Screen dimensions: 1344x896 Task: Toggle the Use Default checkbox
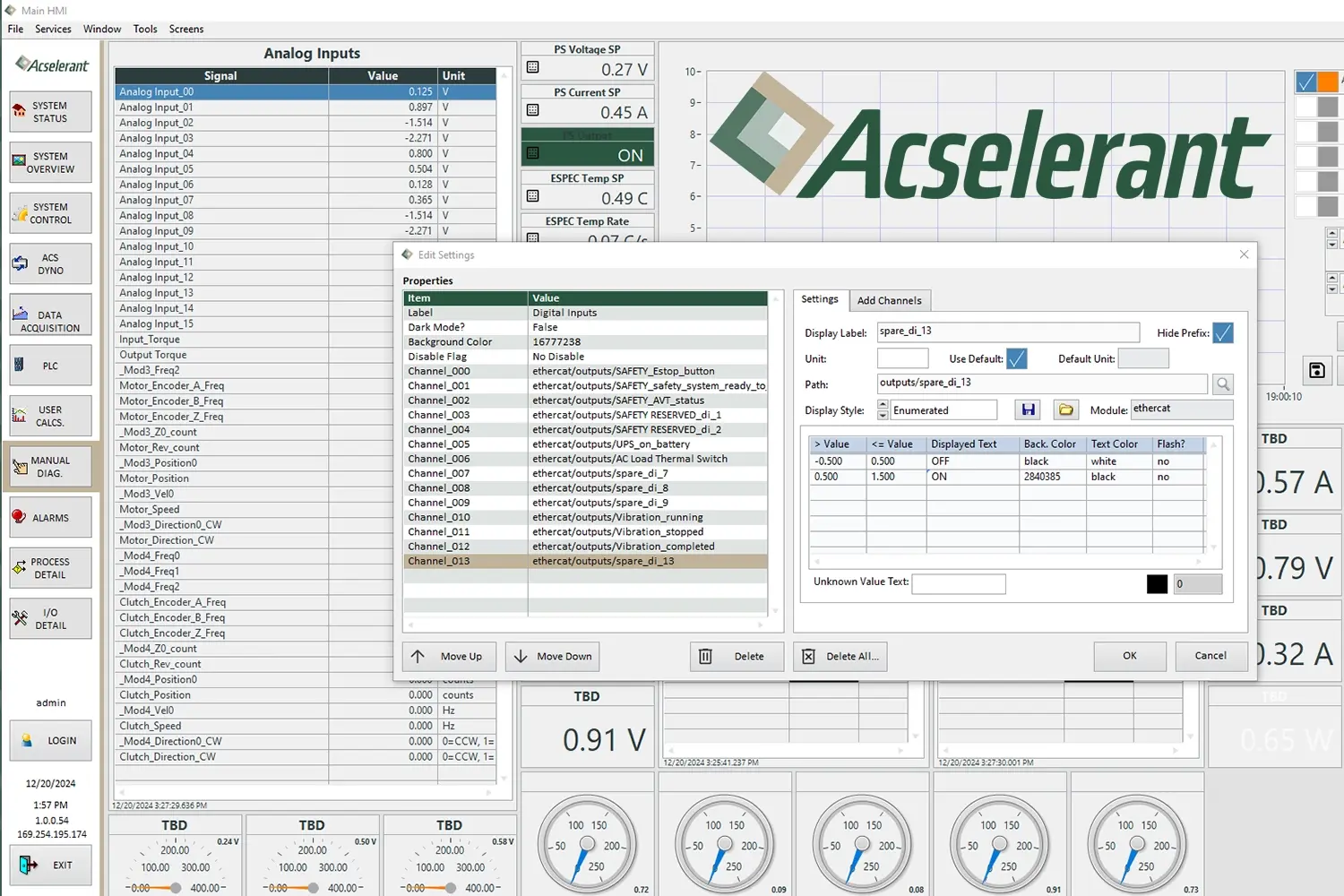coord(1017,358)
